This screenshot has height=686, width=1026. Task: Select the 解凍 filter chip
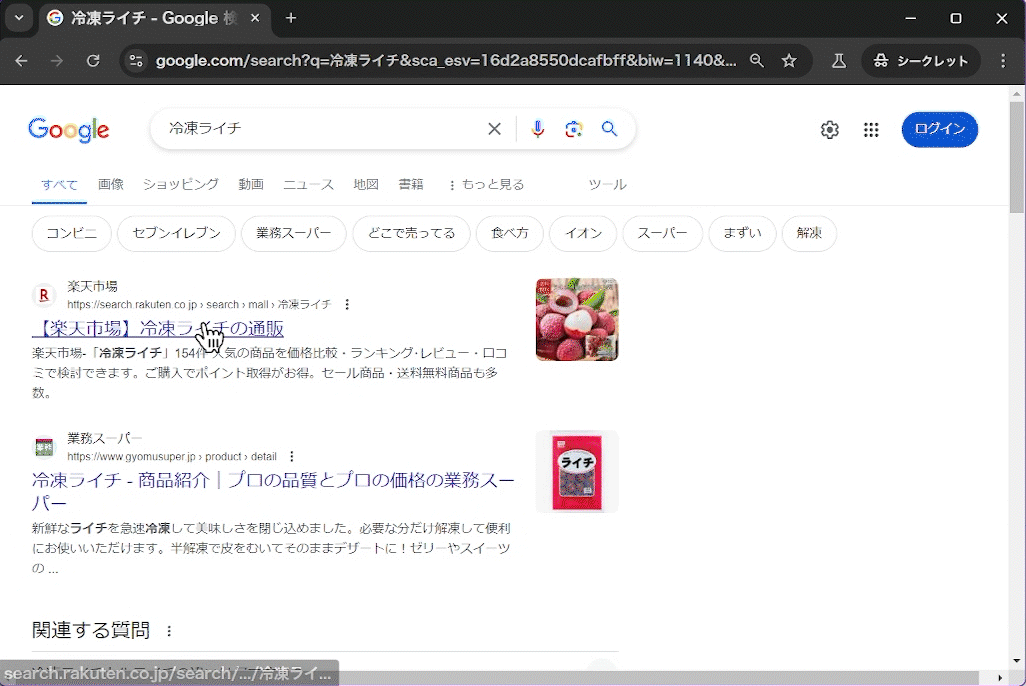point(809,233)
